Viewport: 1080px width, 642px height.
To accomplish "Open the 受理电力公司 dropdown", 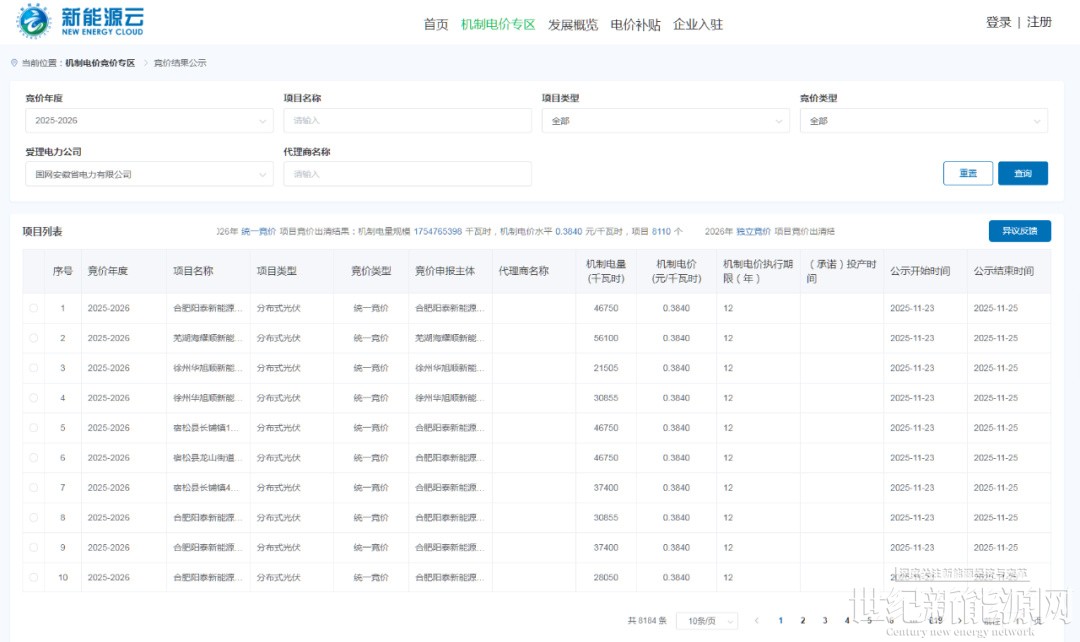I will [148, 174].
